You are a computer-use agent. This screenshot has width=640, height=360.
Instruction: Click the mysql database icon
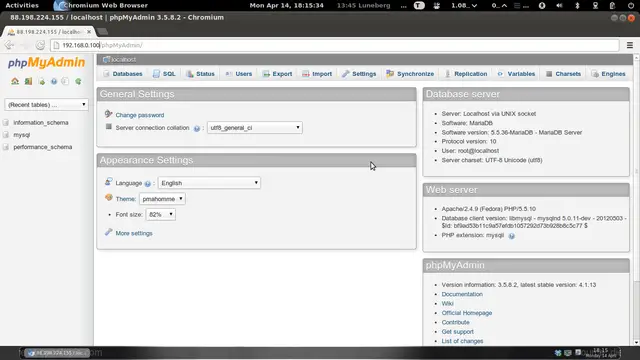pos(6,135)
